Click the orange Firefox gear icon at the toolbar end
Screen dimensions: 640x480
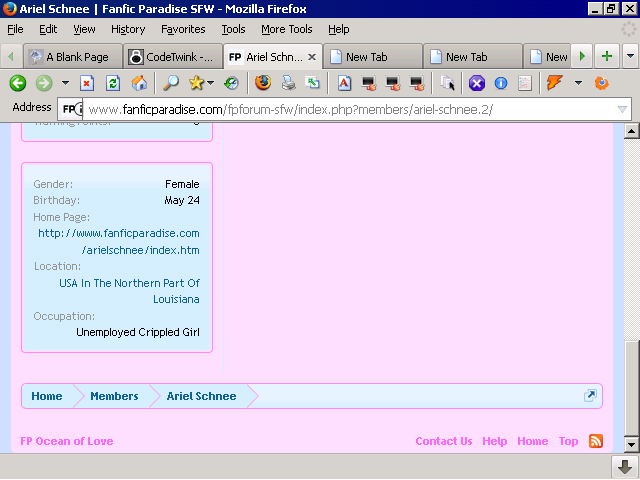pos(602,83)
